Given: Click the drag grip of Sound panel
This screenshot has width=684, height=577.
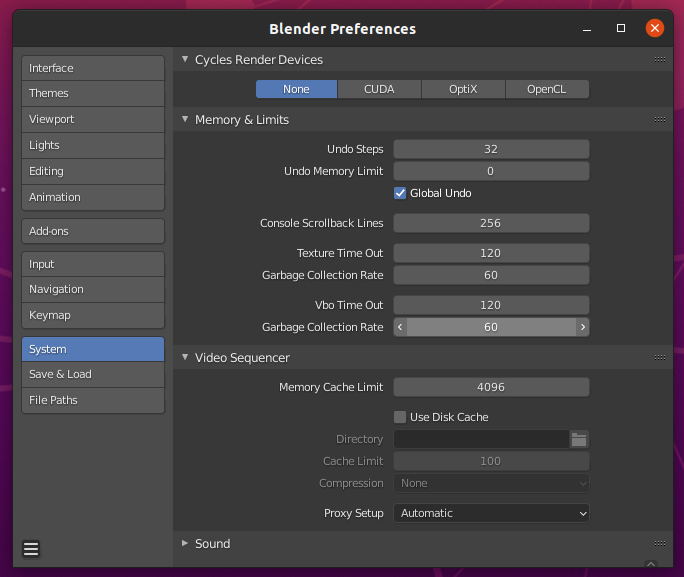Looking at the screenshot, I should point(660,543).
